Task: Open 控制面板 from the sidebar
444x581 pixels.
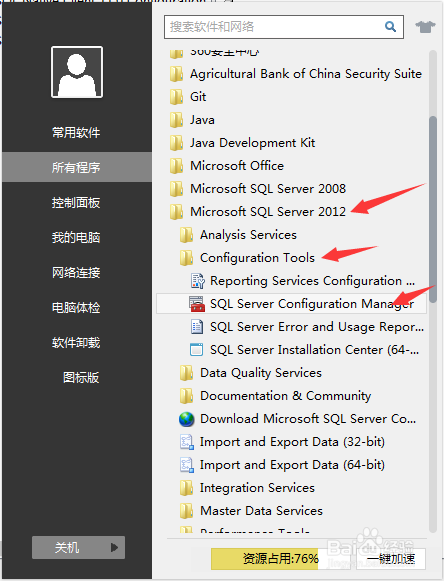Action: click(76, 203)
